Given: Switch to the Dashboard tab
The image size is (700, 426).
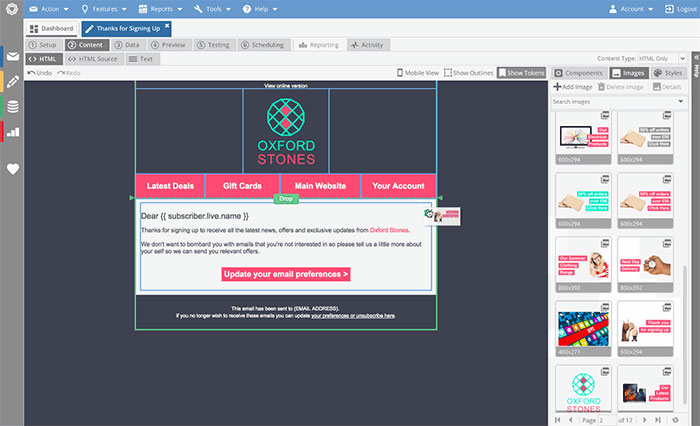Looking at the screenshot, I should [x=52, y=28].
